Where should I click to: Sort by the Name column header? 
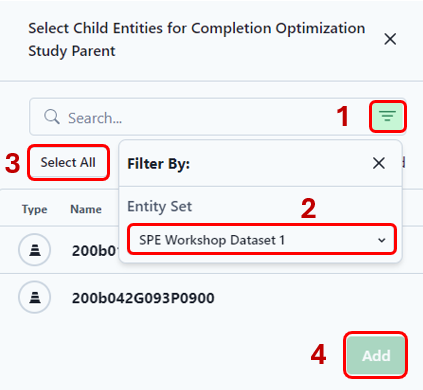[x=86, y=209]
